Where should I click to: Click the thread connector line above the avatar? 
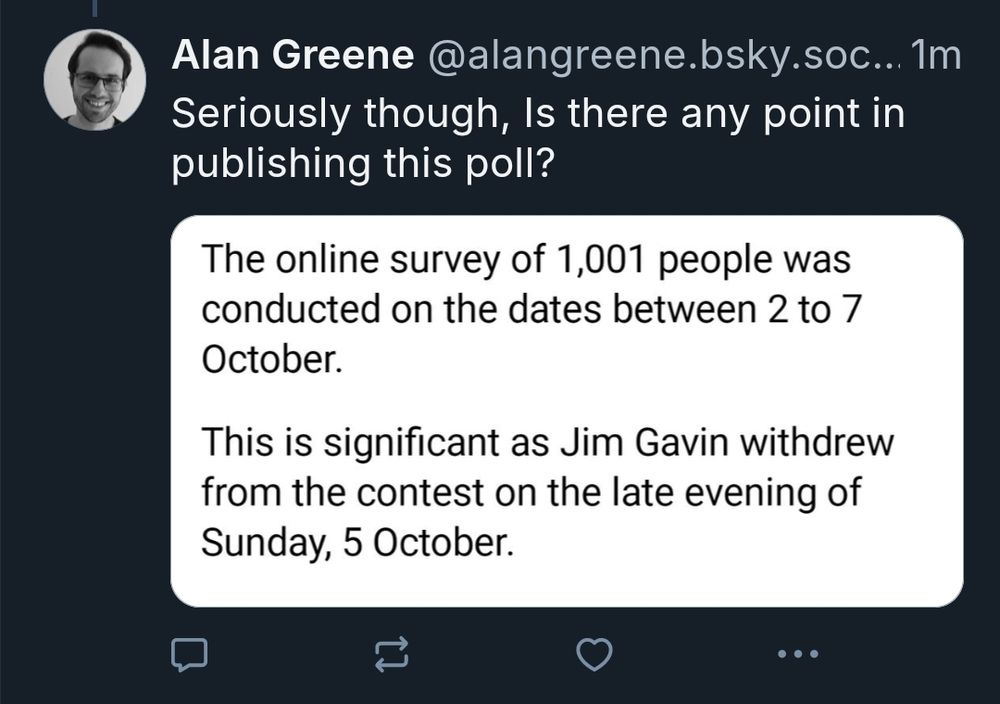click(x=95, y=8)
